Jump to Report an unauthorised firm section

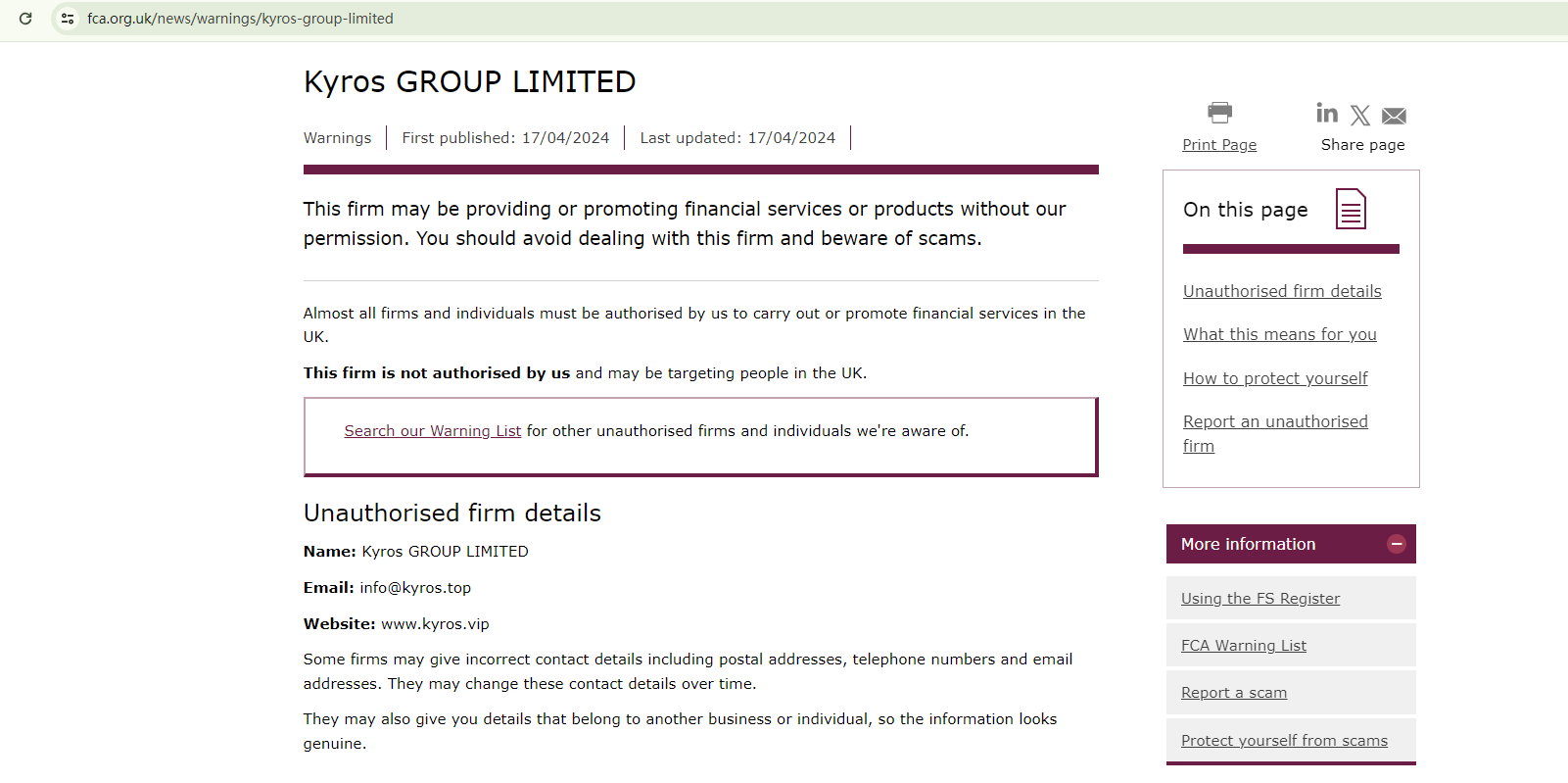coord(1275,422)
